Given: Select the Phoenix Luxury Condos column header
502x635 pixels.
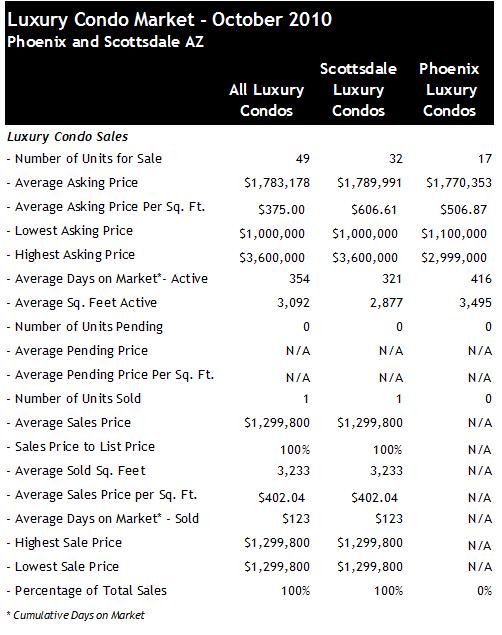Looking at the screenshot, I should [449, 89].
